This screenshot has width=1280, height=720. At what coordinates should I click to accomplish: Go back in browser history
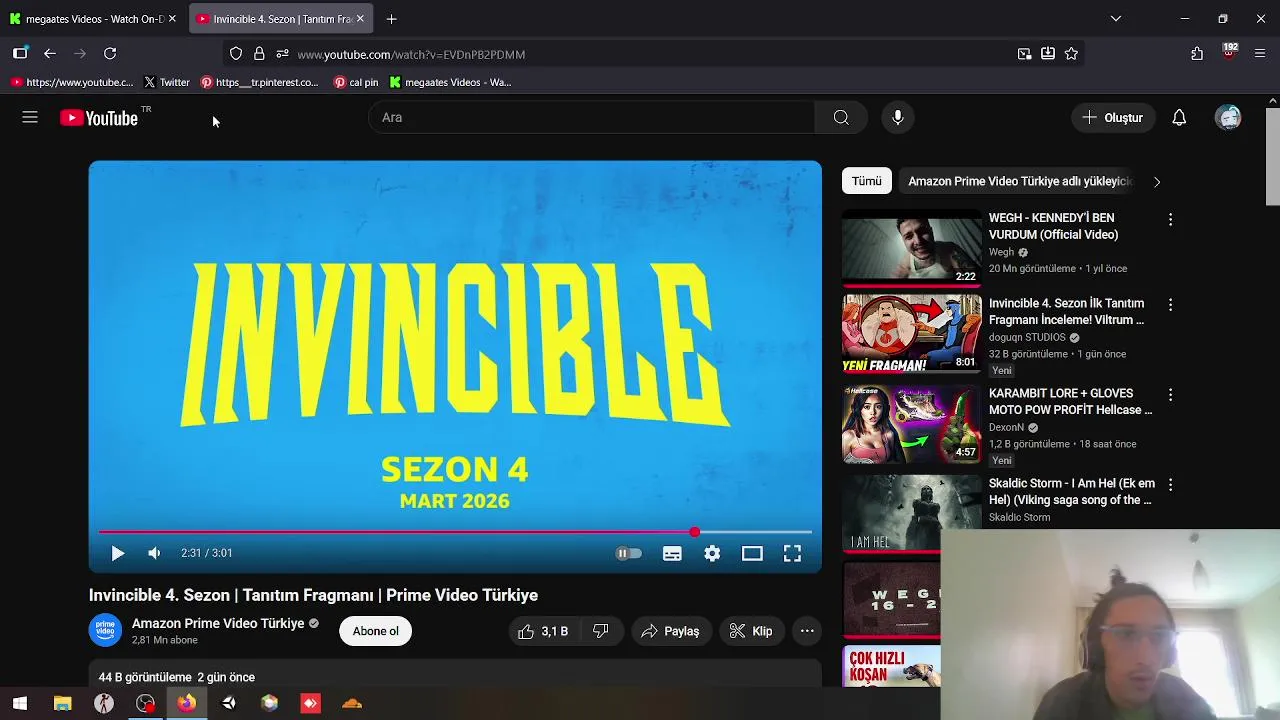coord(50,54)
